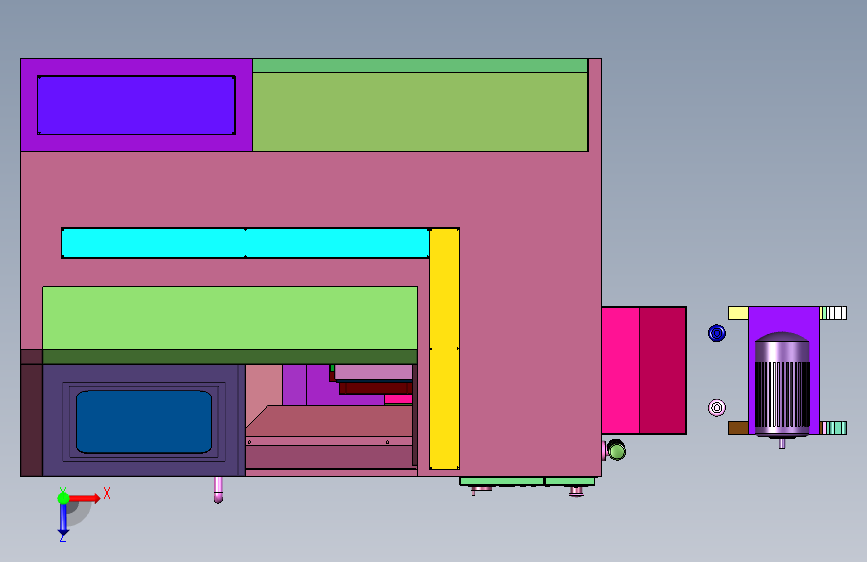Select the dark red block inside the opening

[375, 388]
